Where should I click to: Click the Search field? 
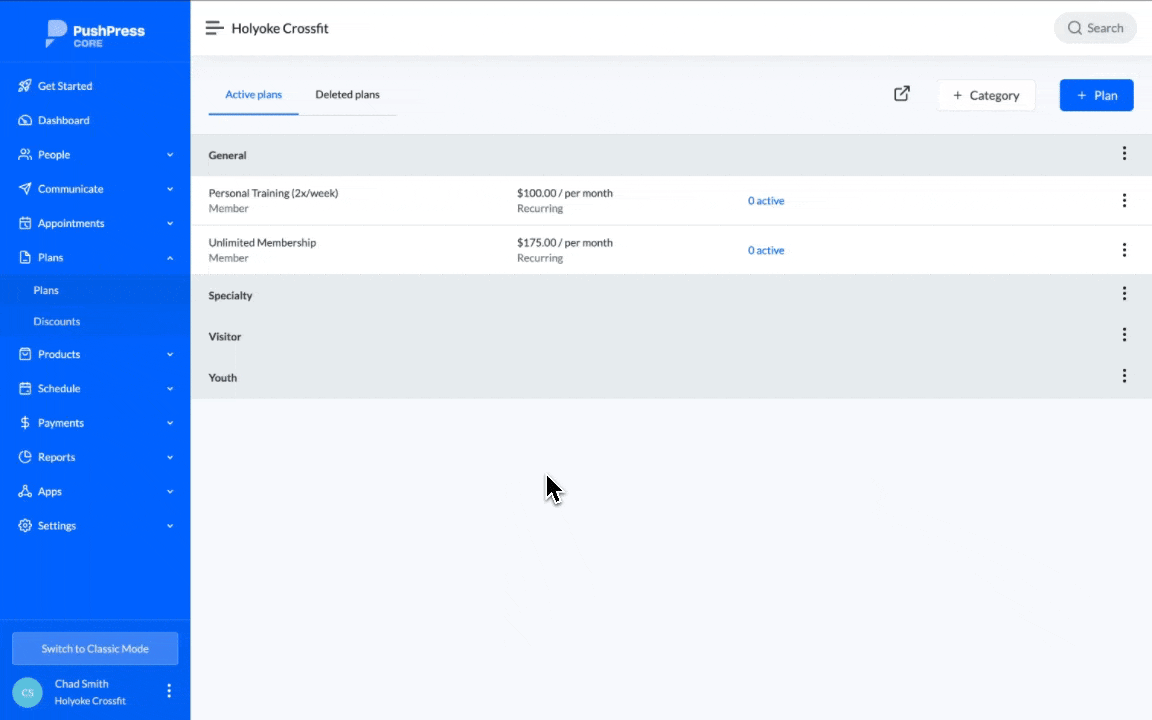[1095, 28]
